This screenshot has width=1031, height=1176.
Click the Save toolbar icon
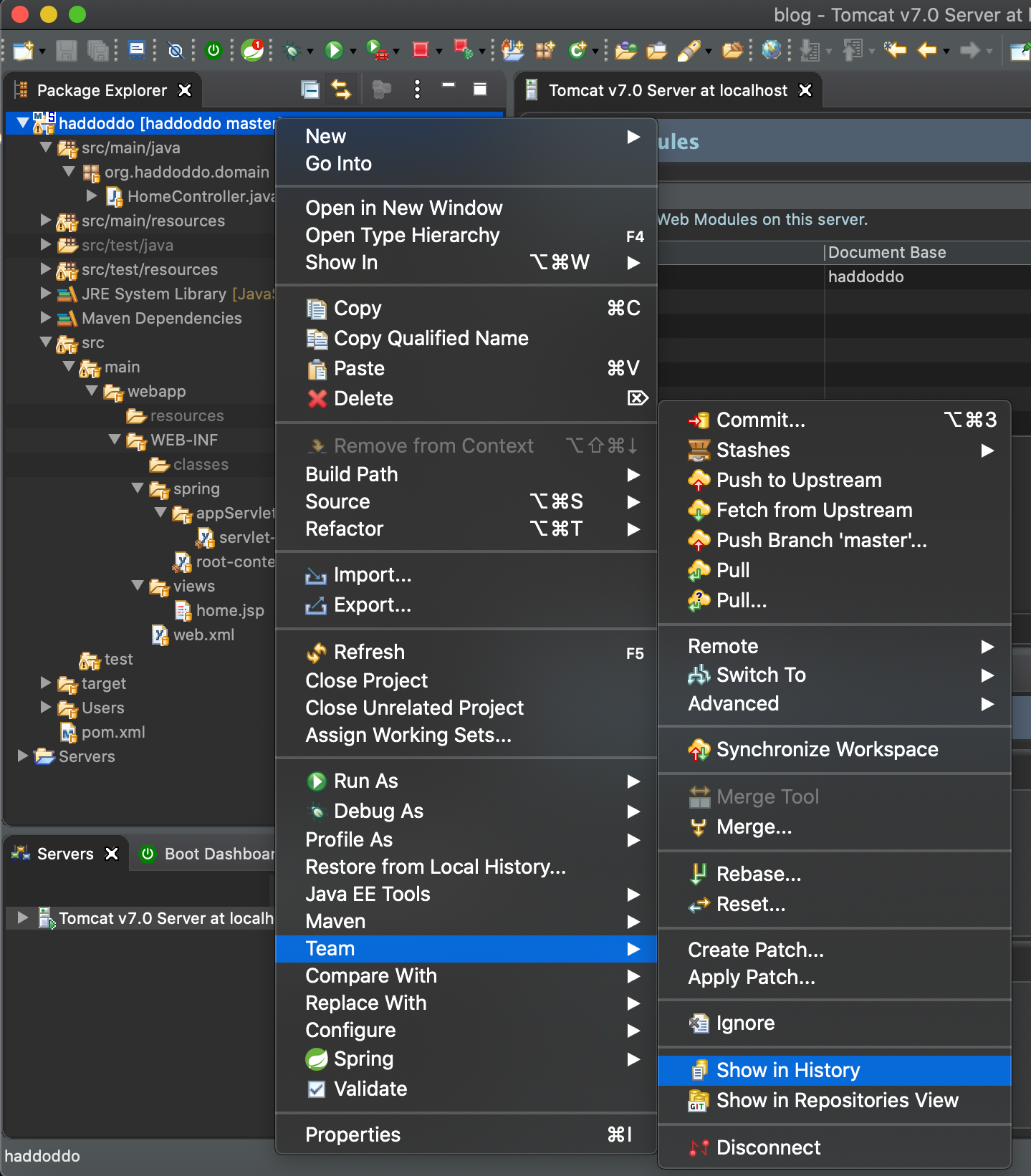pyautogui.click(x=66, y=50)
